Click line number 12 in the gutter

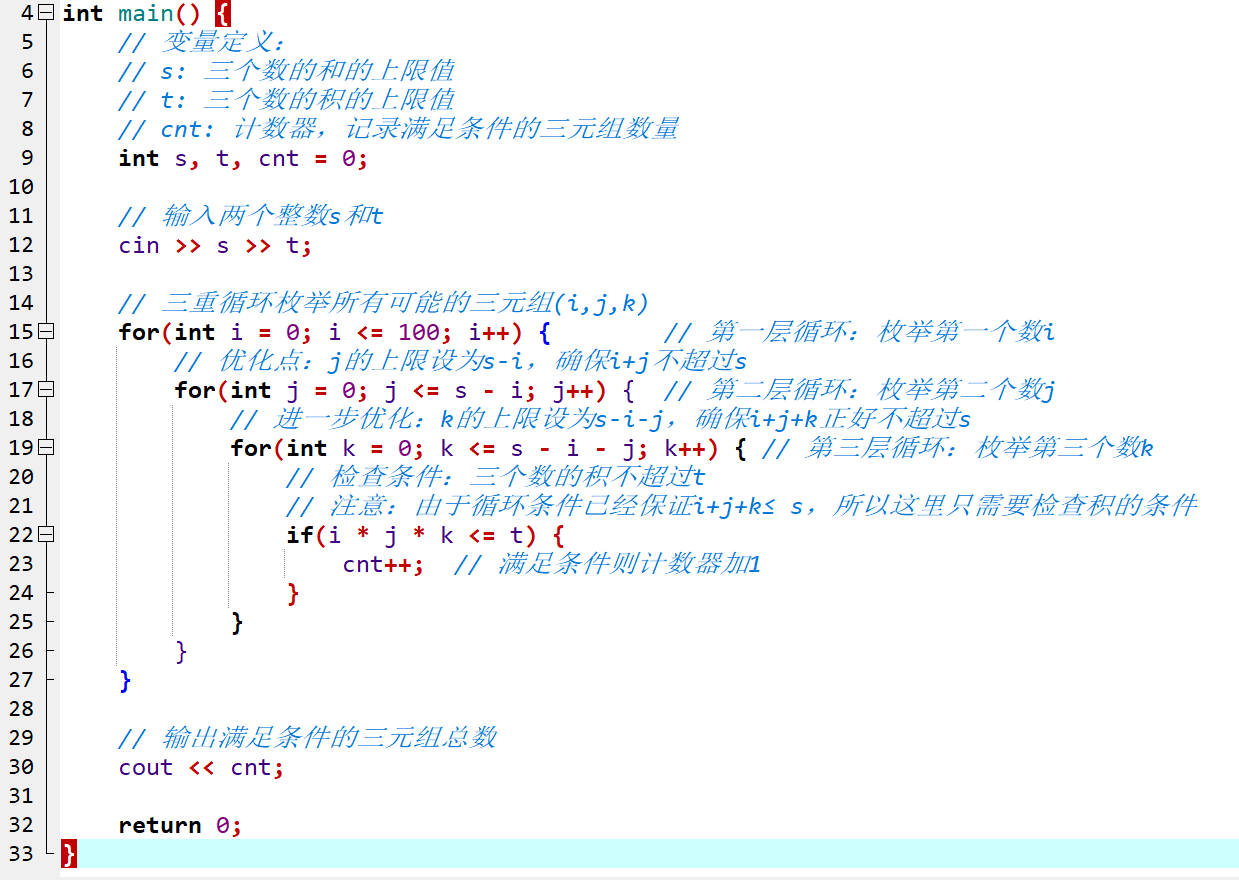(20, 245)
